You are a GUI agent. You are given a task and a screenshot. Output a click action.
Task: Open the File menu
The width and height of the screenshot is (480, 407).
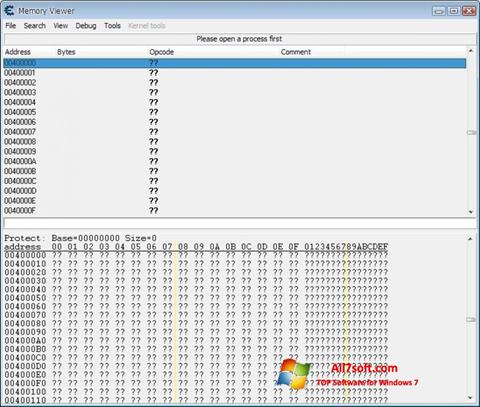click(x=11, y=26)
